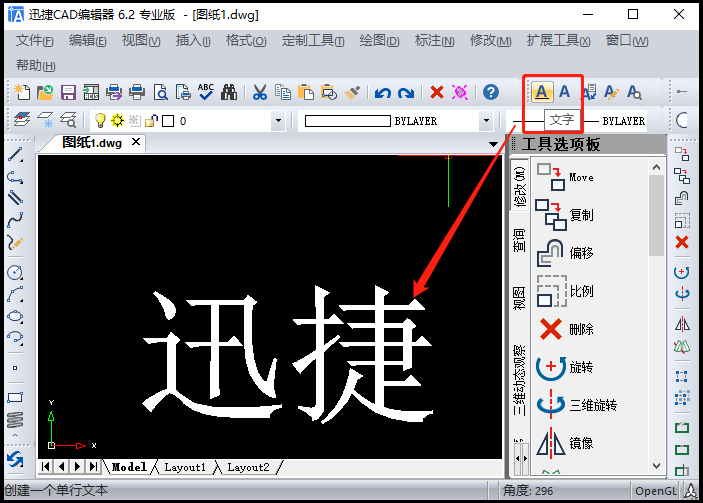Click Move in tool palette
Viewport: 703px width, 503px height.
point(565,178)
